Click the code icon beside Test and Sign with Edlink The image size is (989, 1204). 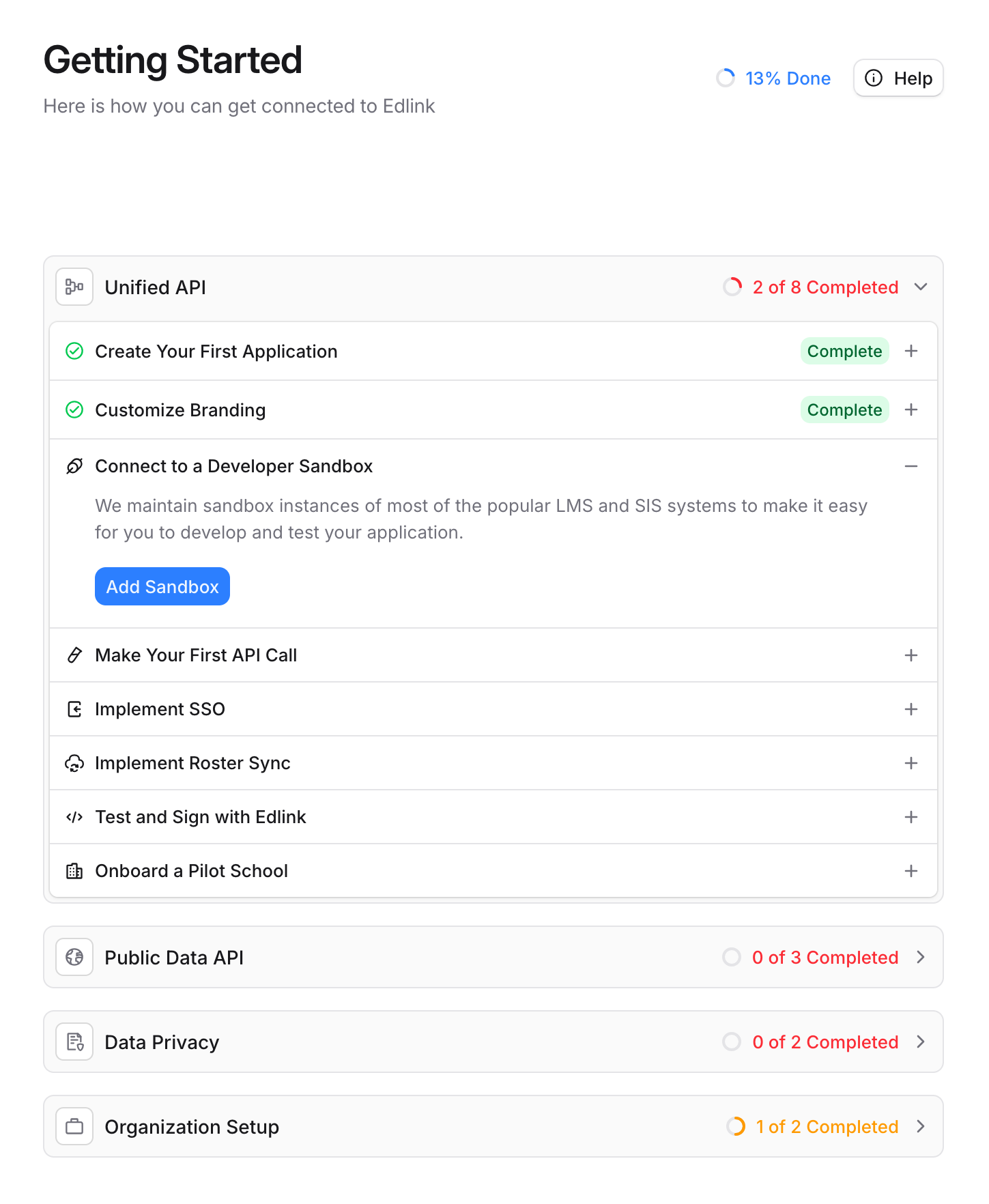point(74,817)
